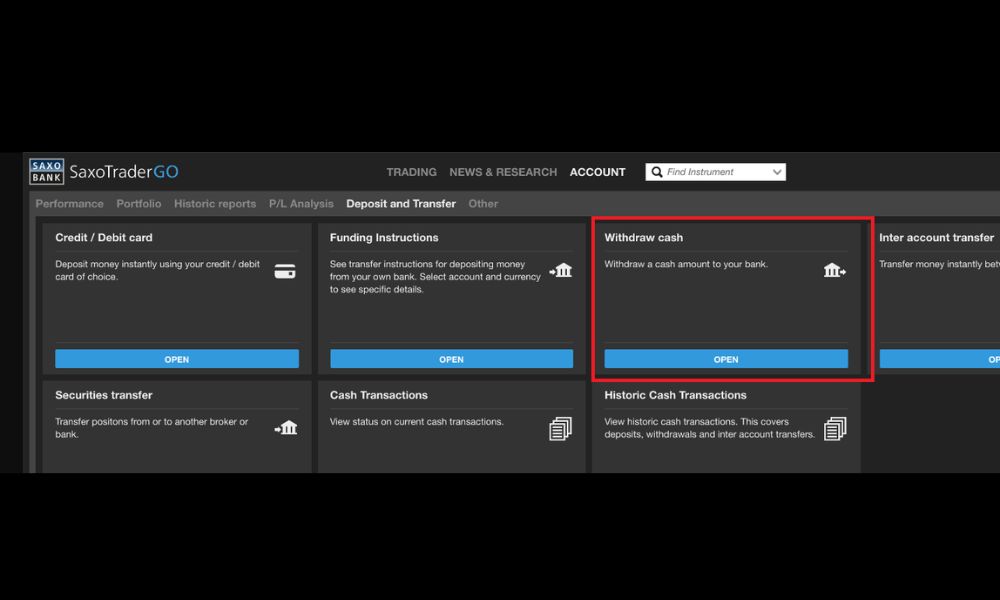Click the Withdraw cash bank icon
Screen dimensions: 1000x600
tap(835, 271)
